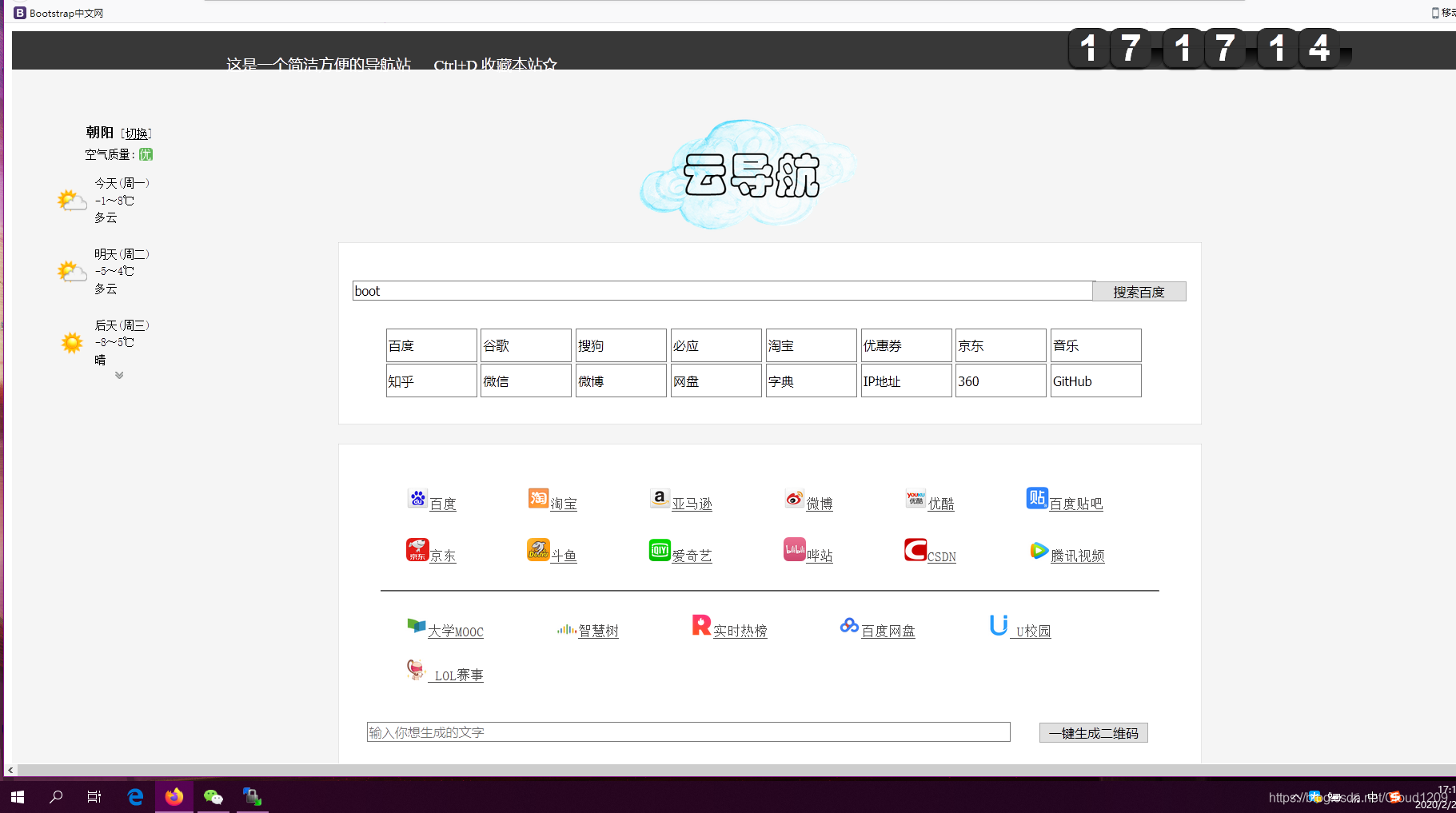Select 京东 search option
Image resolution: width=1456 pixels, height=813 pixels.
[1001, 345]
